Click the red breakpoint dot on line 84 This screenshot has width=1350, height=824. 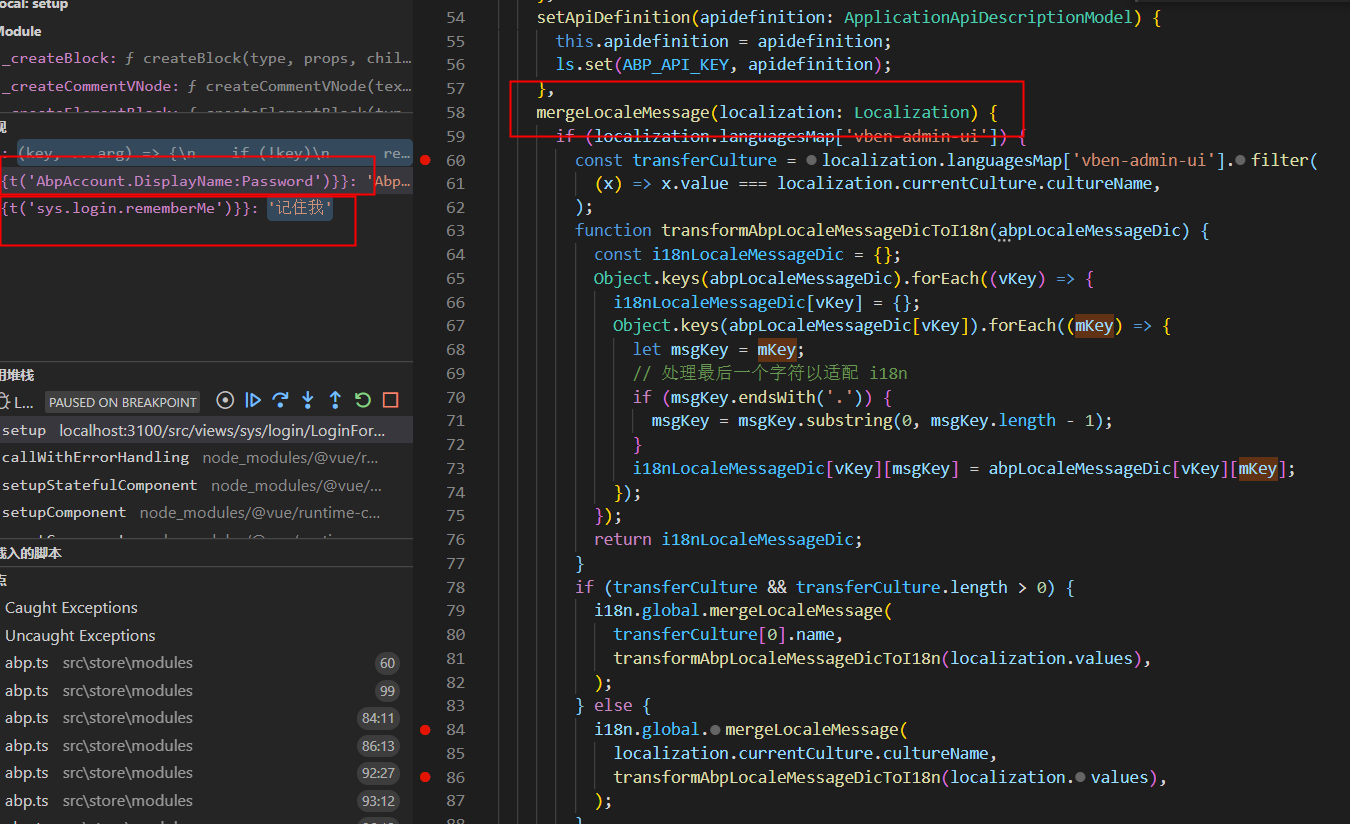point(424,729)
